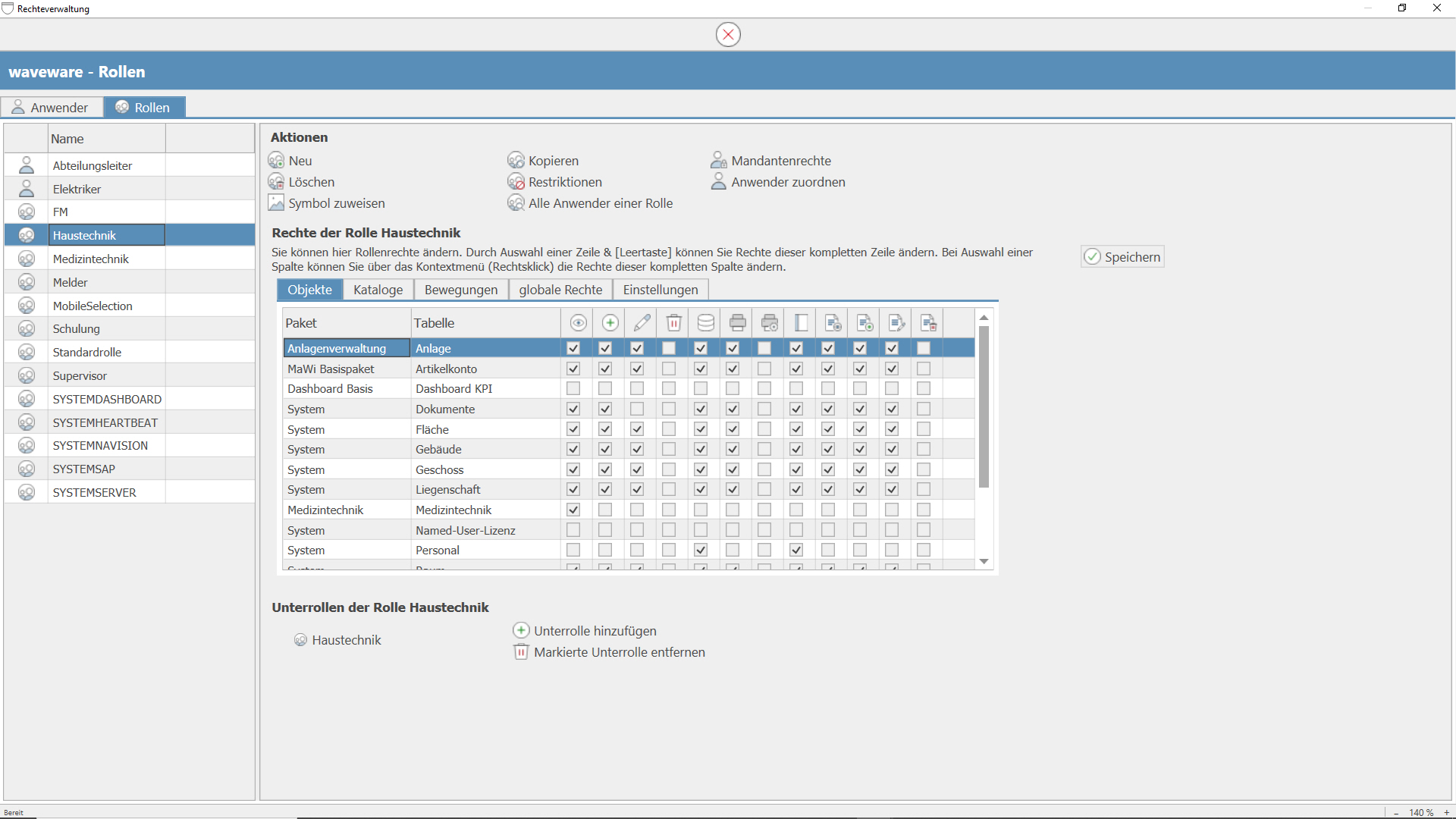Click zoom plus at bottom right

pyautogui.click(x=1447, y=812)
